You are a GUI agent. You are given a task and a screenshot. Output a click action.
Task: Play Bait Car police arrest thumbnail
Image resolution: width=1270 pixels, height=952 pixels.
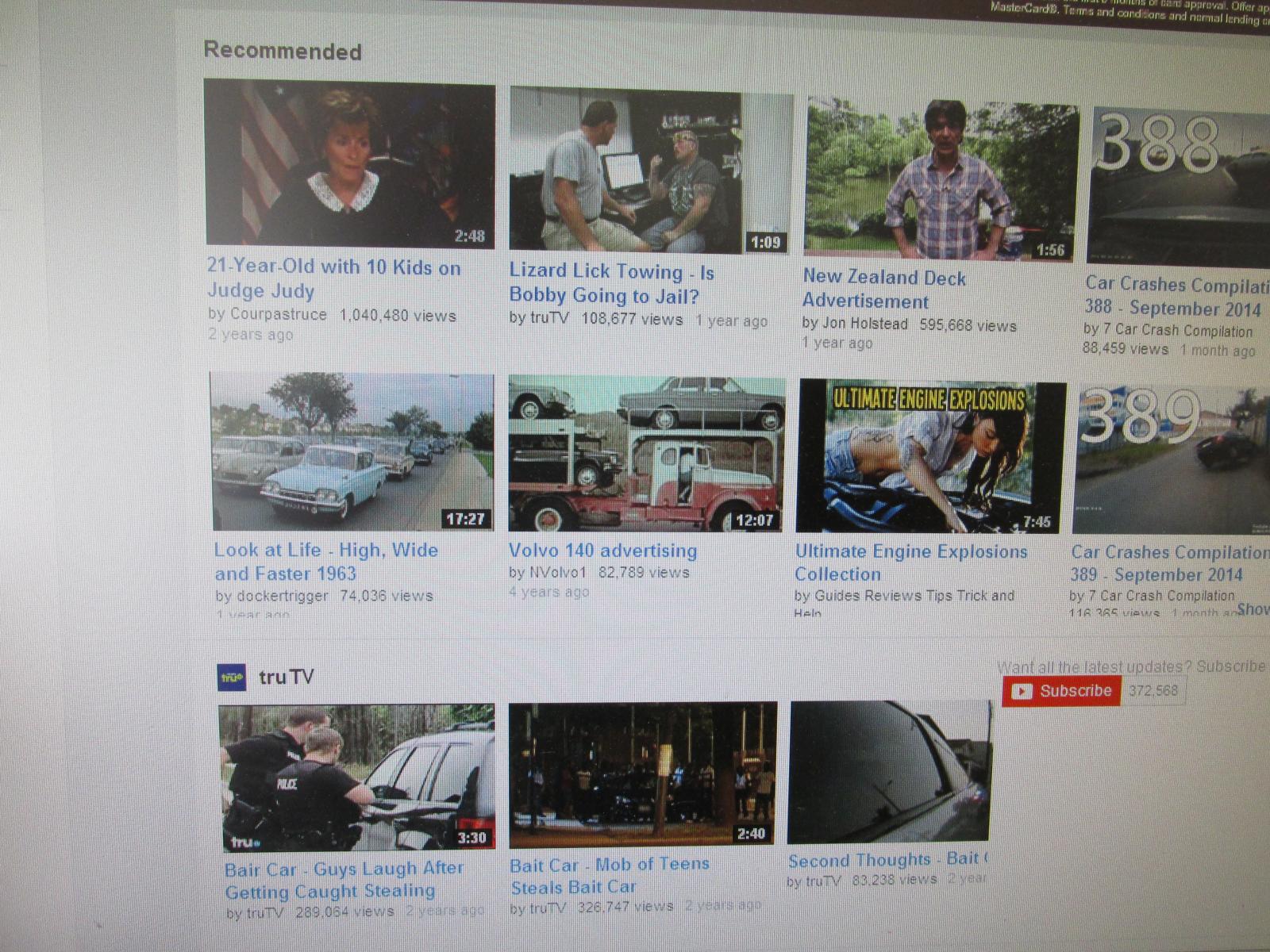[x=357, y=777]
